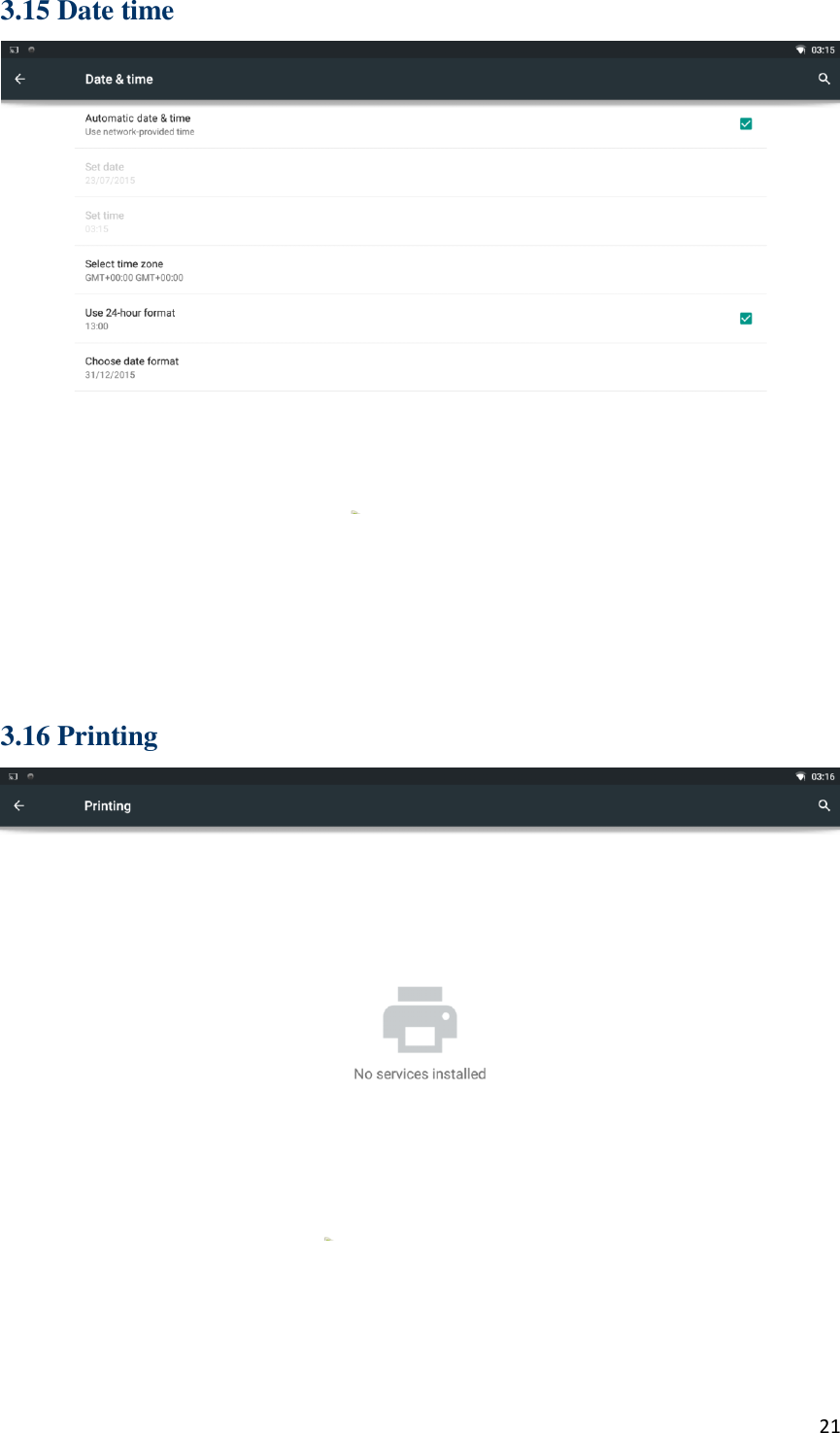Tap the 03:15 status bar clock
Screen dimensions: 840x1433
pos(823,50)
